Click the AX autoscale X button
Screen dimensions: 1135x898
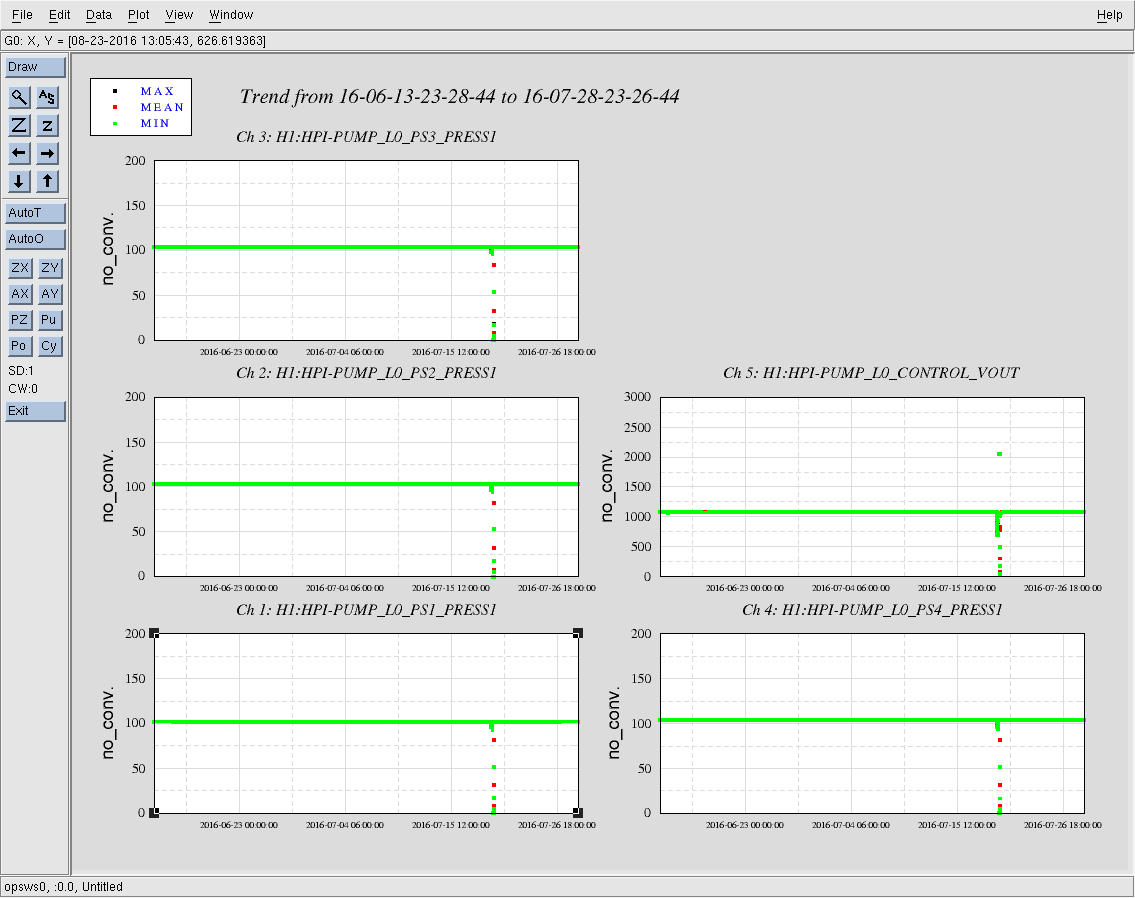20,294
